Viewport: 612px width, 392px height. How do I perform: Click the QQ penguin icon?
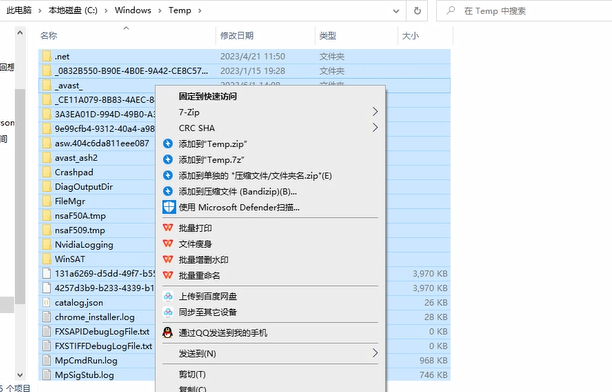pos(168,332)
